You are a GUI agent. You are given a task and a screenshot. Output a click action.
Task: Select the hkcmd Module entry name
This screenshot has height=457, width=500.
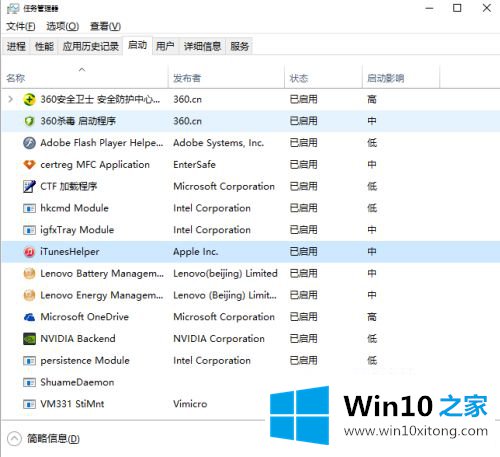74,208
